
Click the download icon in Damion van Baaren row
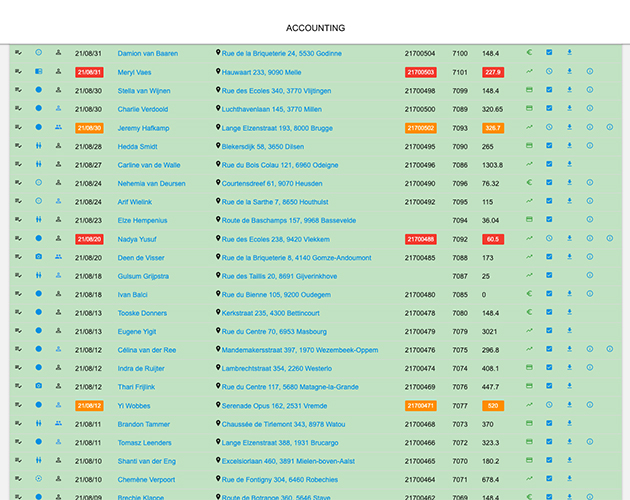[569, 53]
